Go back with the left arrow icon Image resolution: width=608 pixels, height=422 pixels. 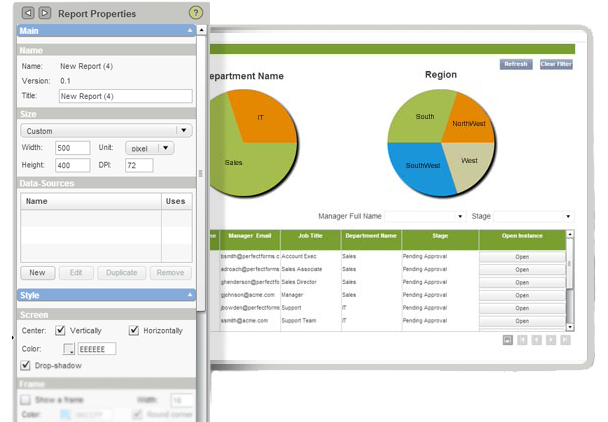click(x=28, y=13)
